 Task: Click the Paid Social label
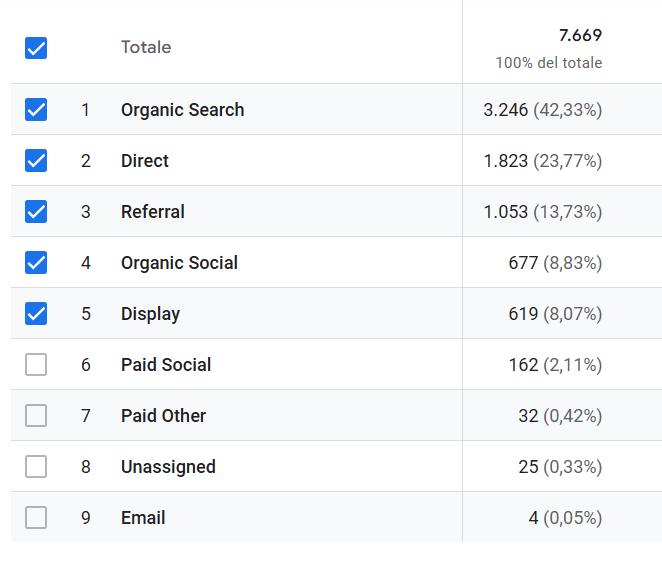click(166, 365)
